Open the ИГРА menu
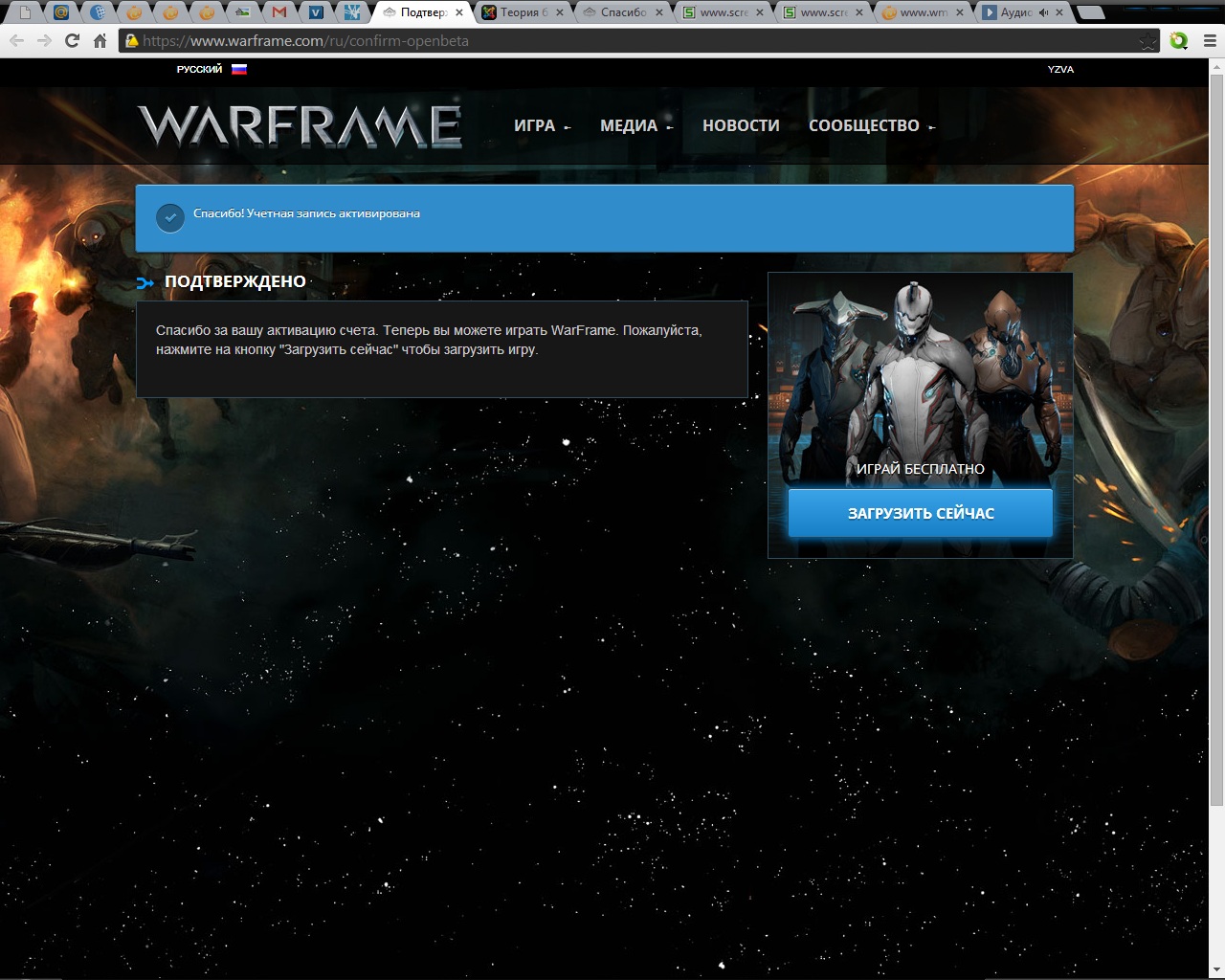Screen dimensions: 1225x980 point(534,125)
